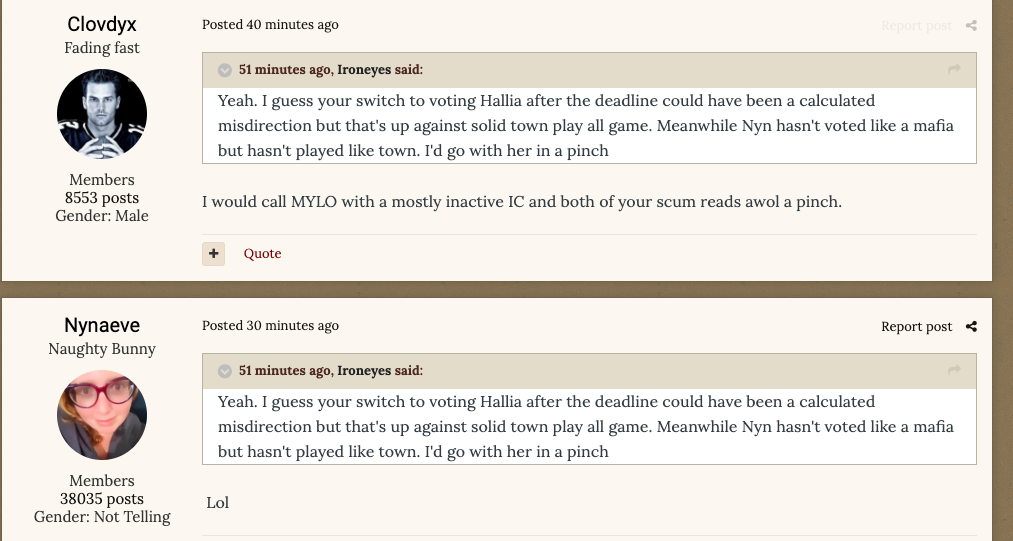Report Clovdyx's post
1013x541 pixels.
(x=916, y=25)
